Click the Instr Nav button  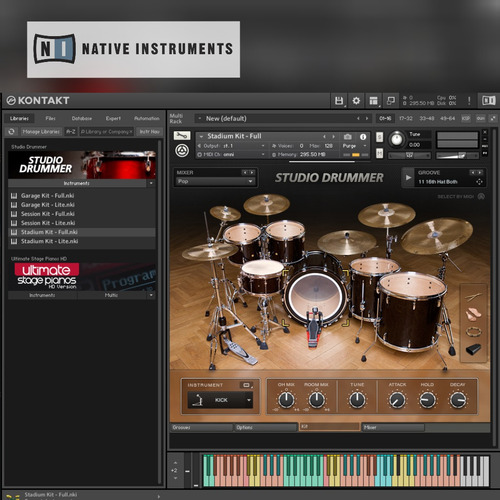click(149, 132)
